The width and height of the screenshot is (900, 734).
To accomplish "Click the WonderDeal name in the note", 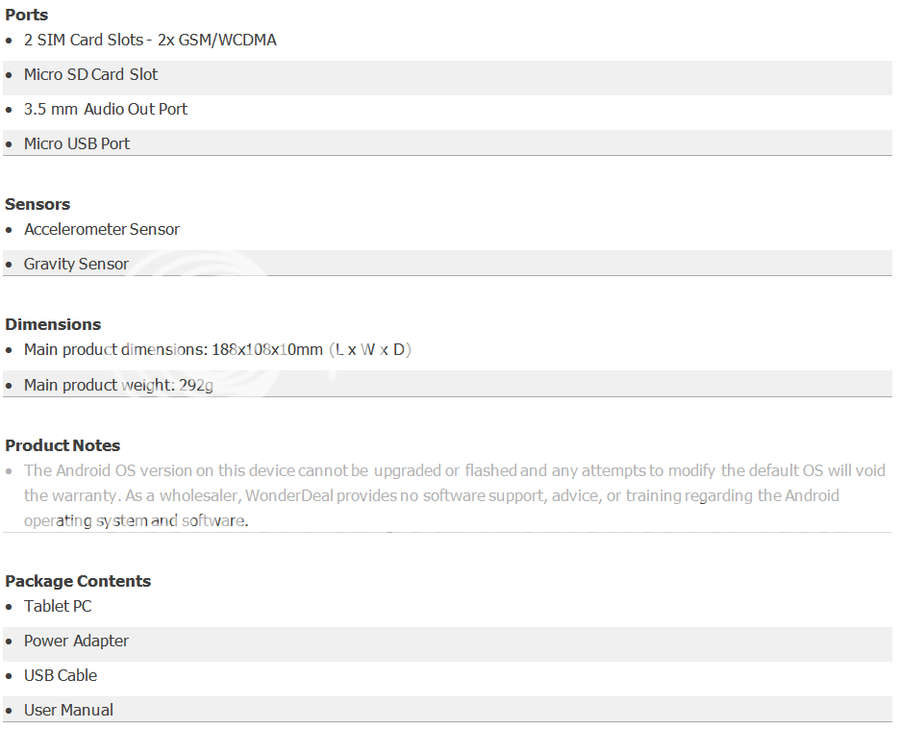I will pos(289,496).
